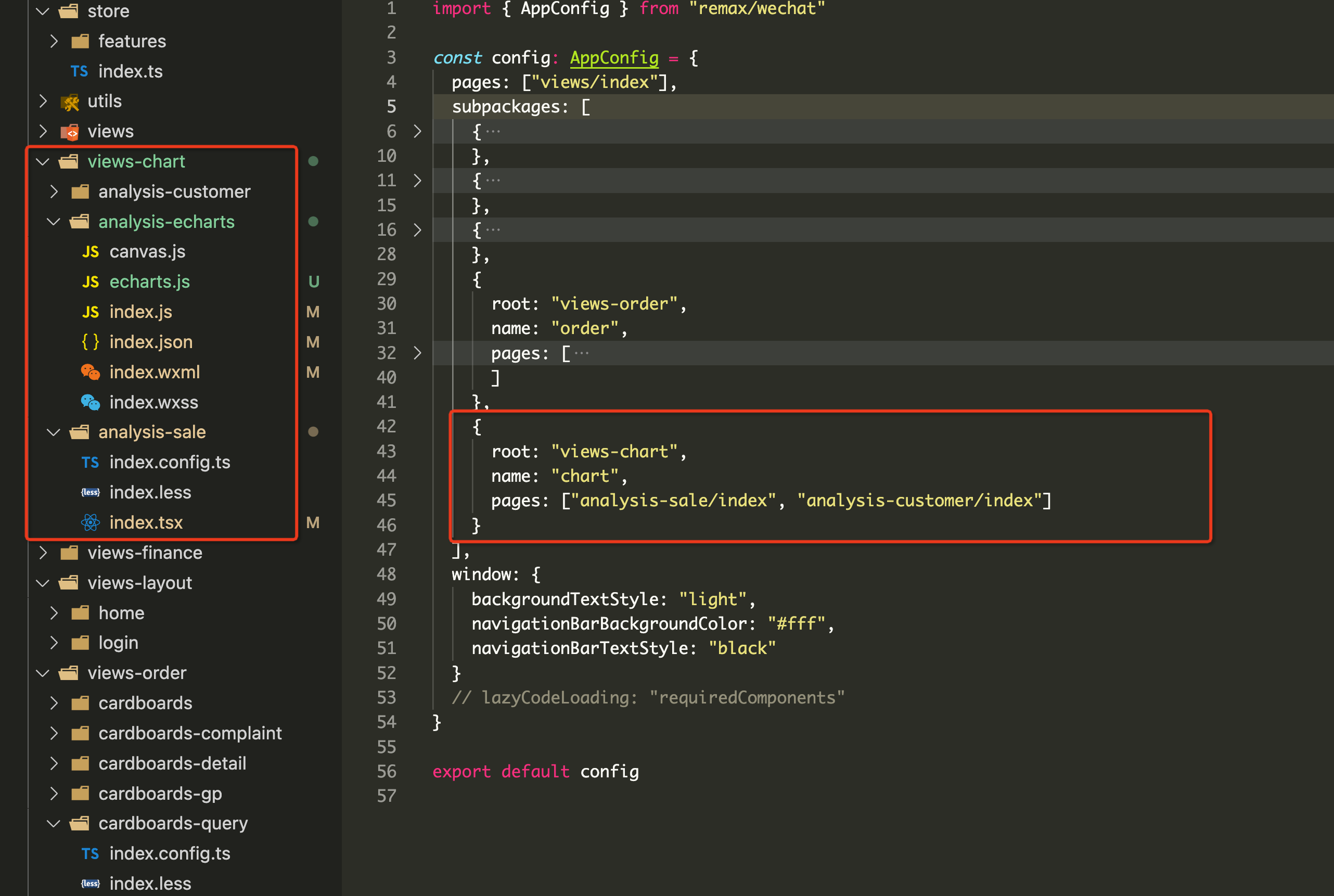Click the WeChat icon beside index.wxml

(x=90, y=372)
